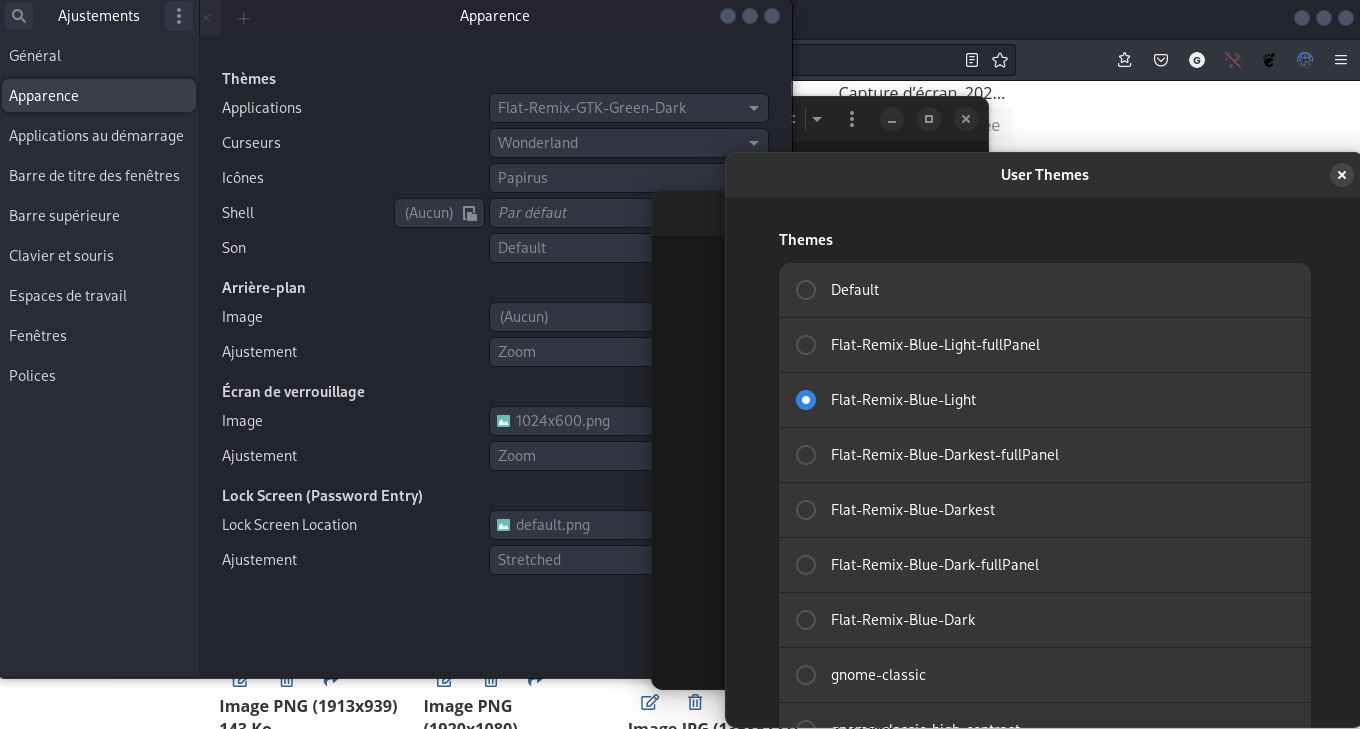Image resolution: width=1360 pixels, height=729 pixels.
Task: Click the 1024x600.png lock screen image button
Action: pyautogui.click(x=571, y=421)
